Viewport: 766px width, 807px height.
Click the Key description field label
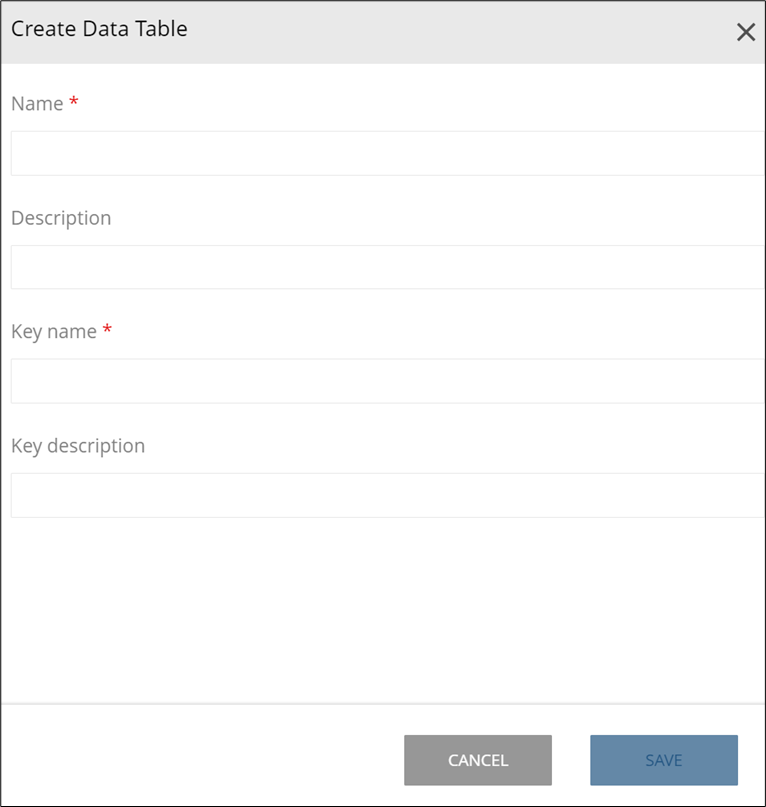point(78,445)
